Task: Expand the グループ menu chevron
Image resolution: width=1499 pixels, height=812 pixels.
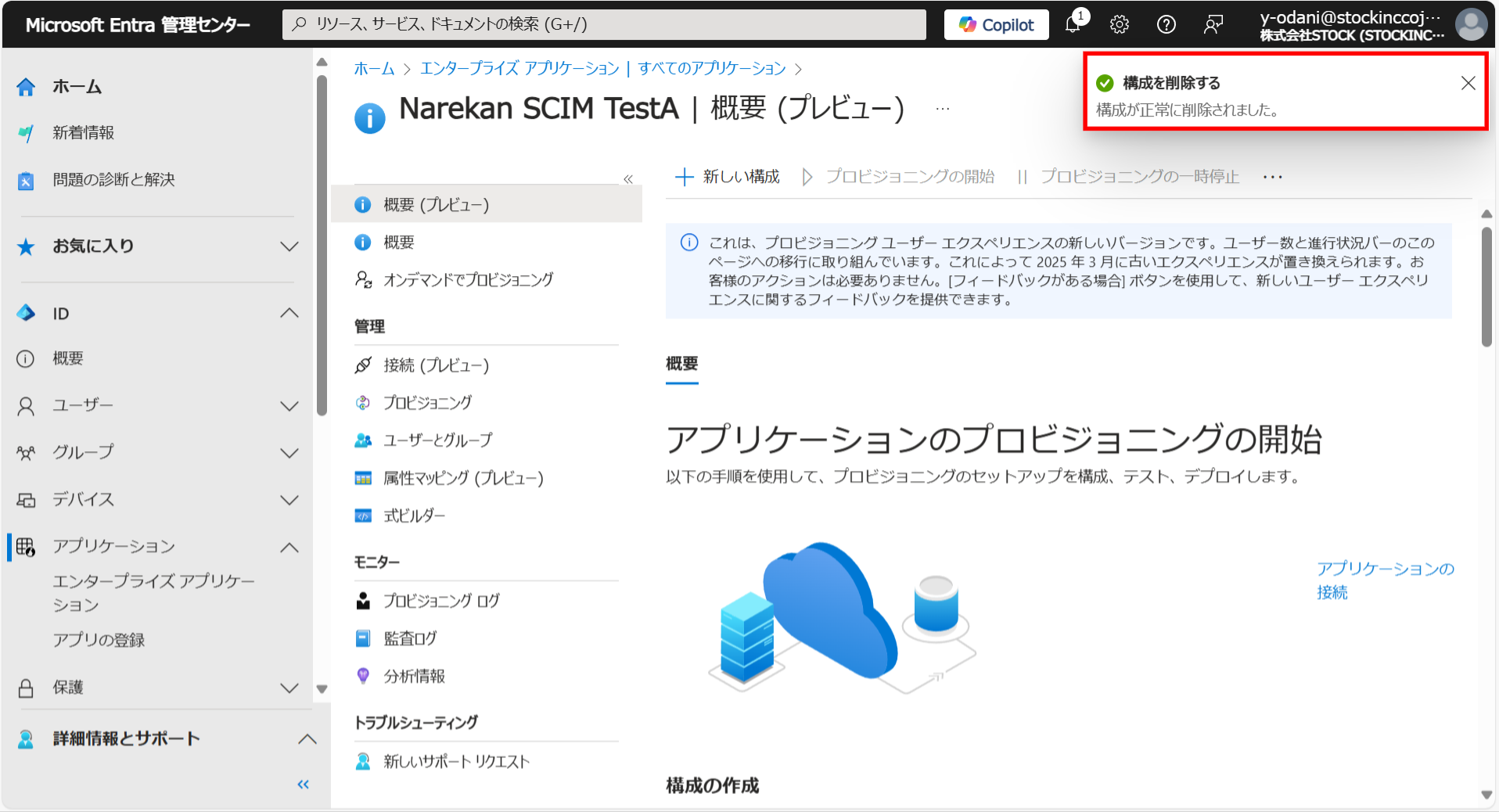Action: coord(289,453)
